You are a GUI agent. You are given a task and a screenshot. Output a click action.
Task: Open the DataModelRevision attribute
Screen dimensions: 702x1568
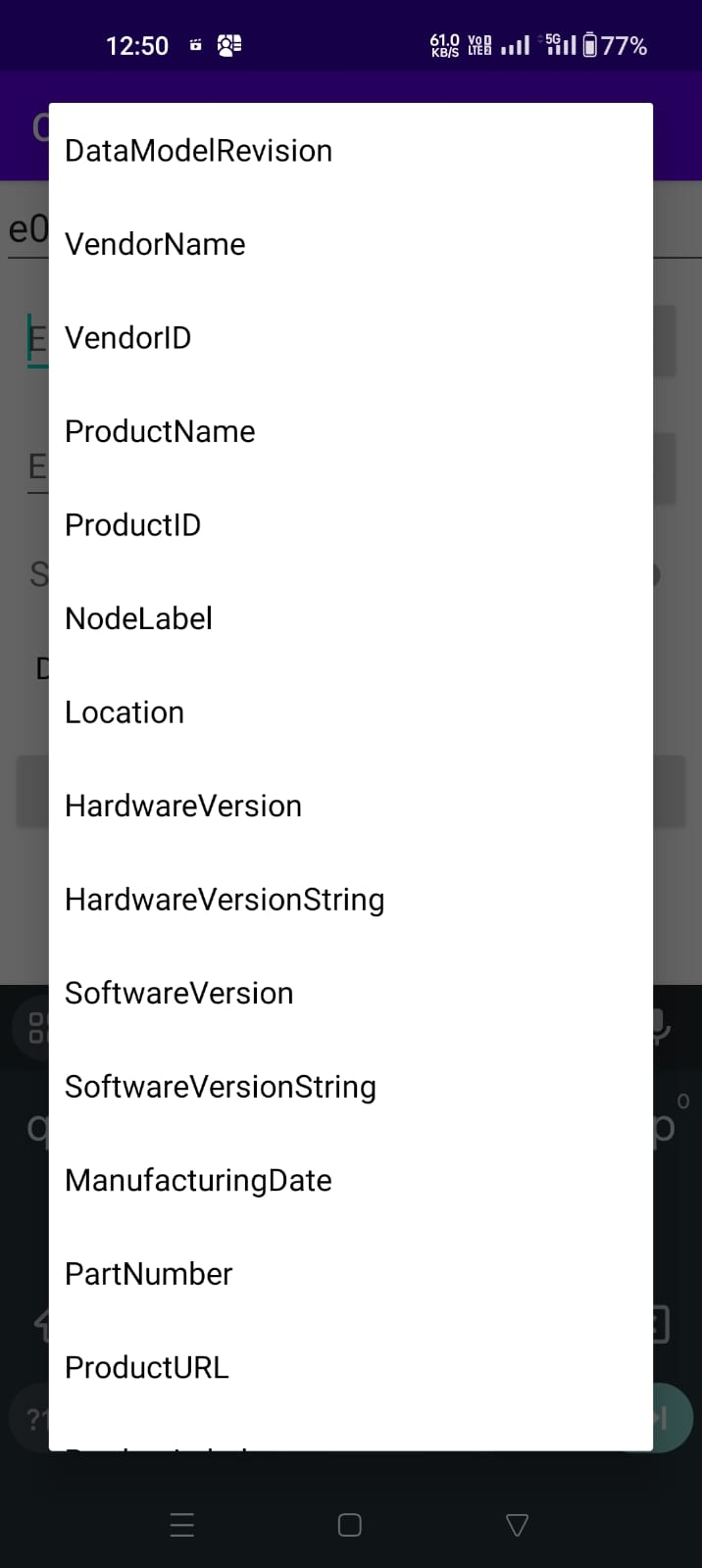click(x=198, y=150)
